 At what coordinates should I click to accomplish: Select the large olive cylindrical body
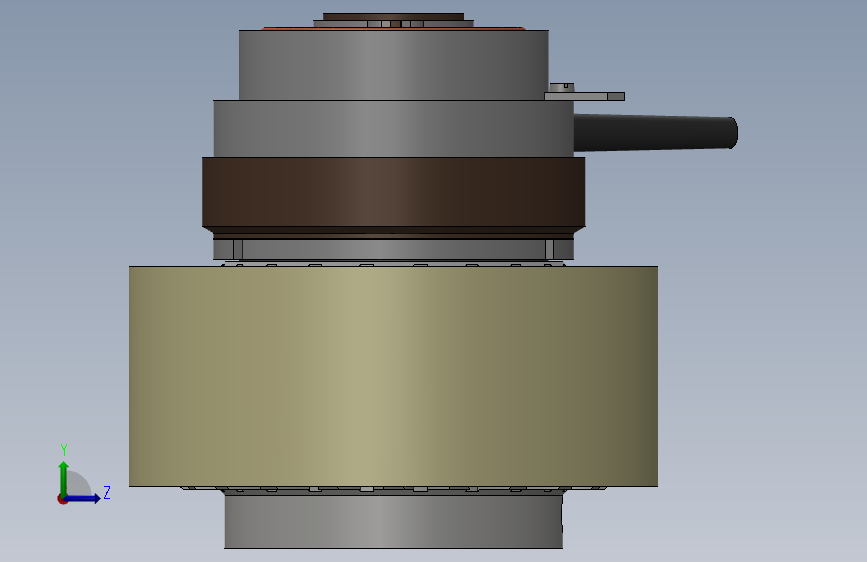point(393,376)
